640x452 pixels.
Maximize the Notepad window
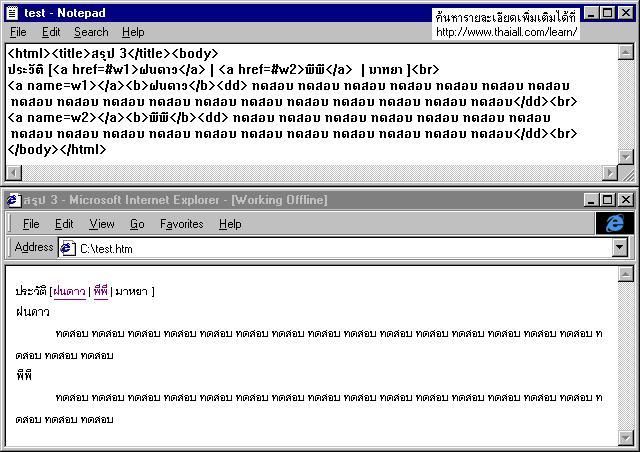point(608,12)
